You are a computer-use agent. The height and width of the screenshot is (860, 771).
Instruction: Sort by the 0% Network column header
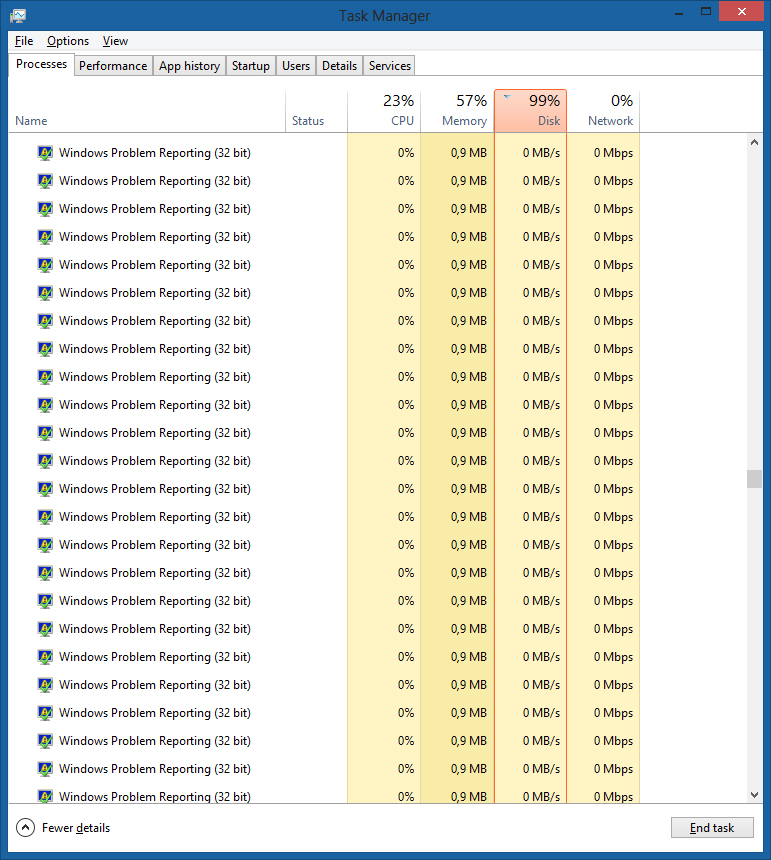click(603, 112)
